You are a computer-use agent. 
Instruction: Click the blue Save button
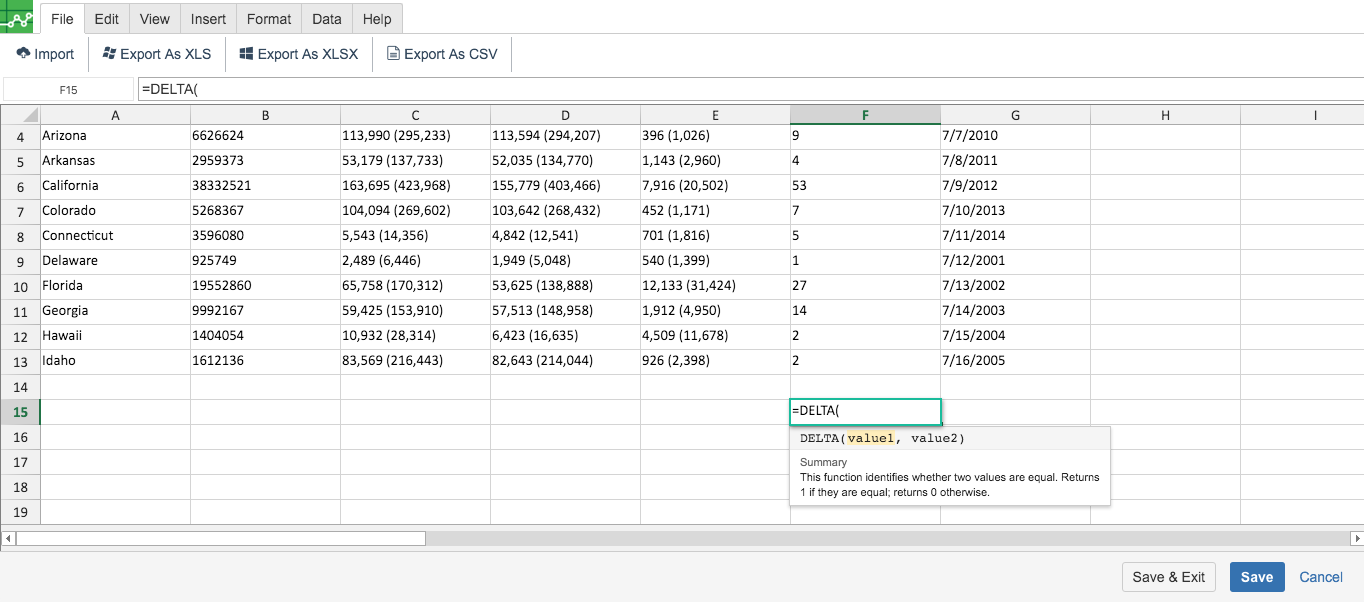[1256, 577]
